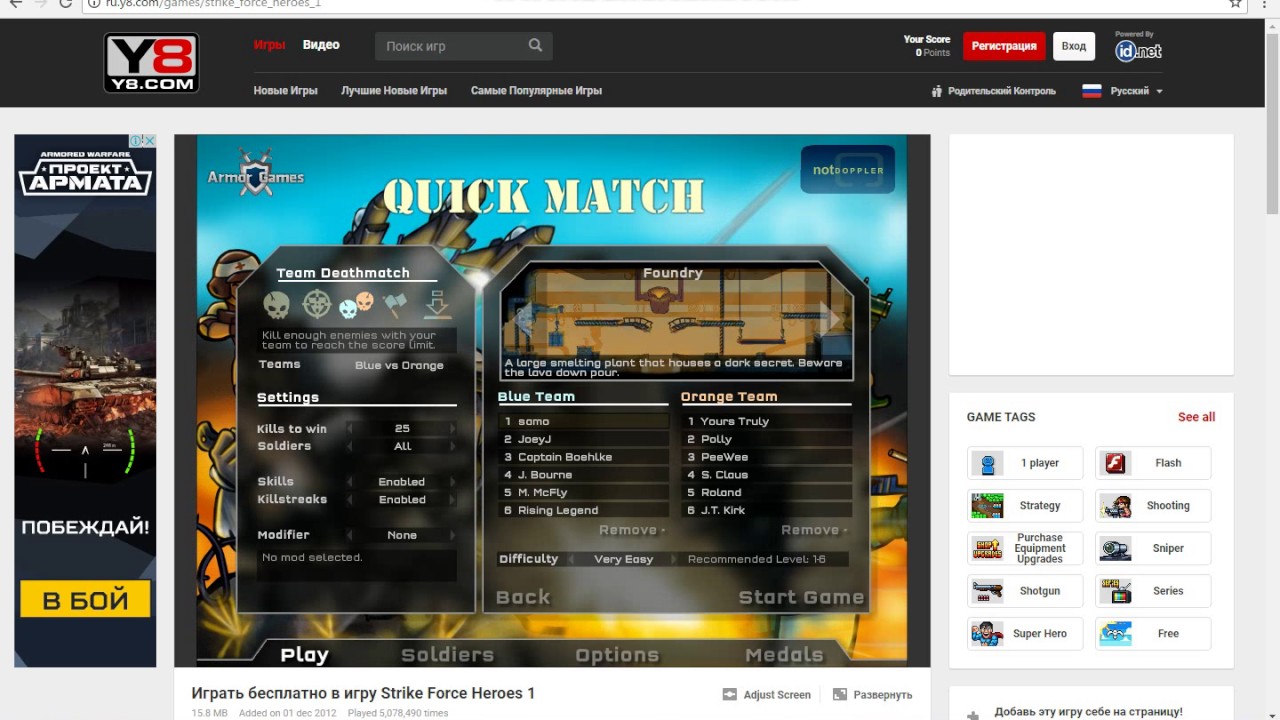Click the Armor Games logo
The width and height of the screenshot is (1280, 720).
point(256,173)
